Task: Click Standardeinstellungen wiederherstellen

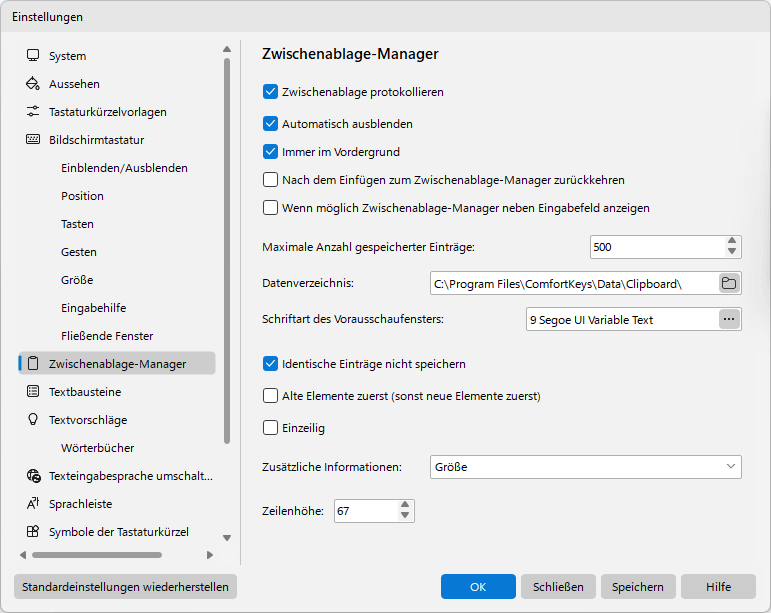Action: 125,586
